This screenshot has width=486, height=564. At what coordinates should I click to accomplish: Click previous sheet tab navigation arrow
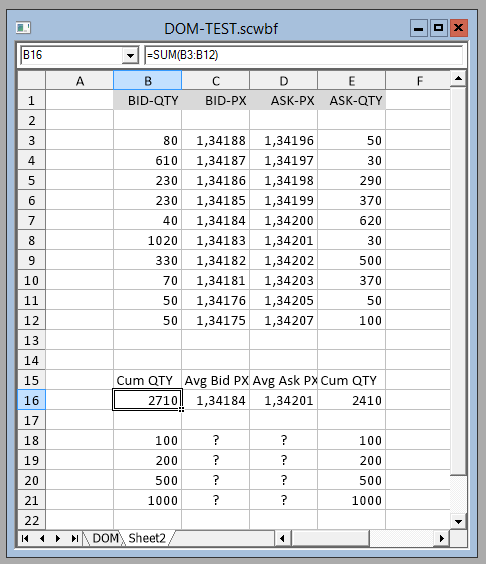(42, 538)
